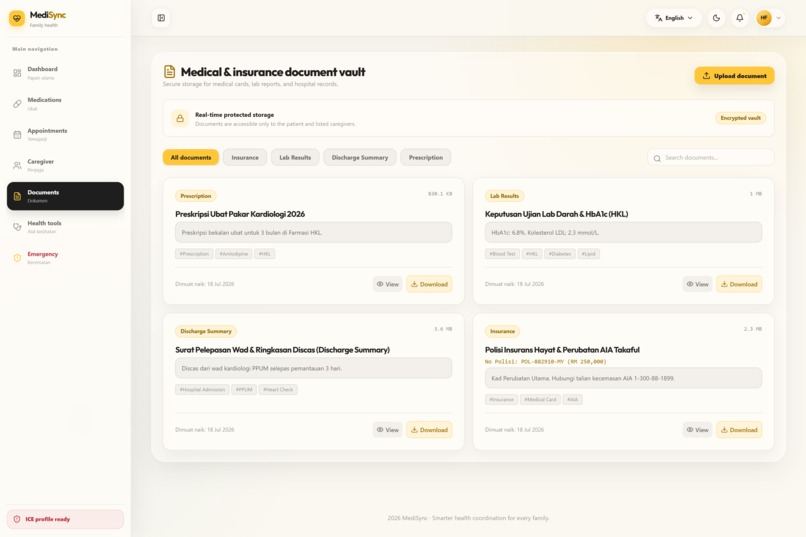This screenshot has height=537, width=806.
Task: Click the document vault heading icon
Action: tap(169, 71)
